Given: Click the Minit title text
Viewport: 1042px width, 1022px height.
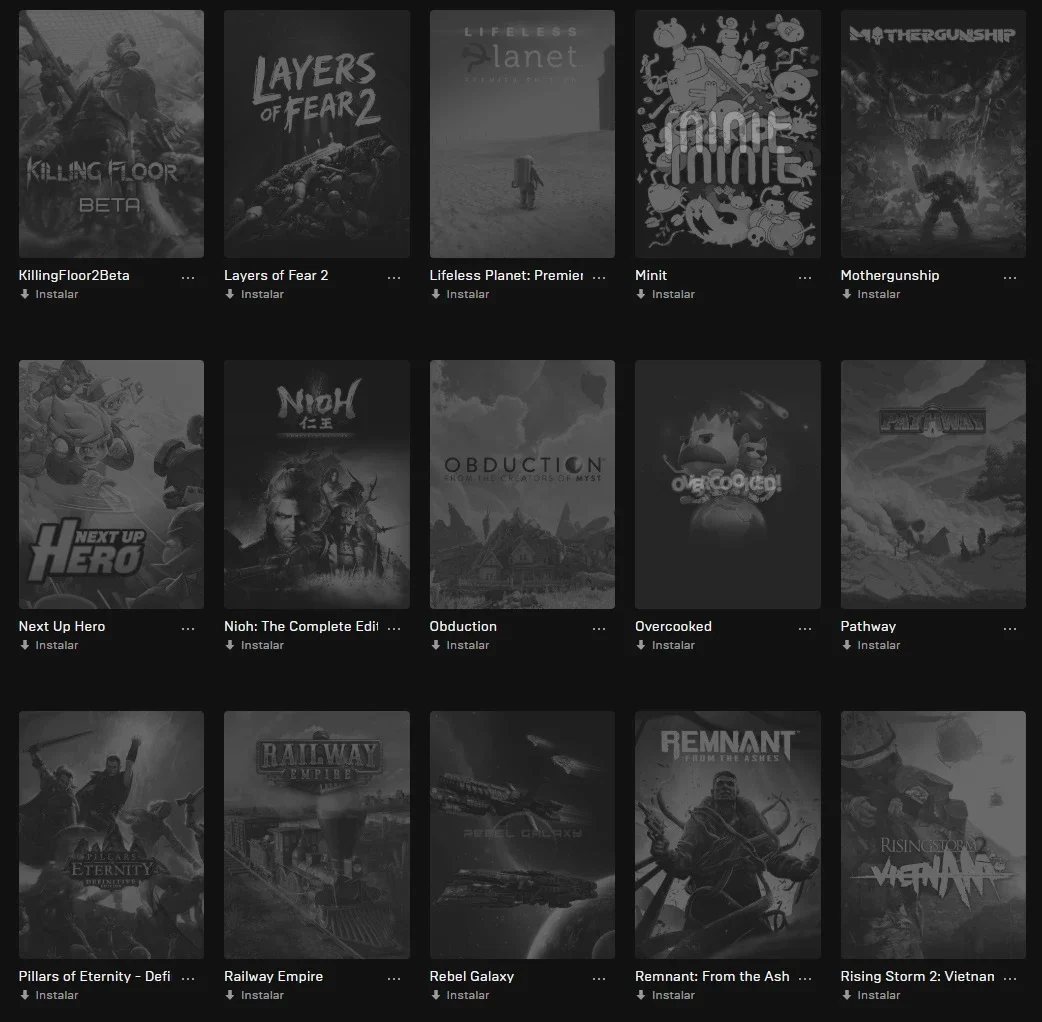Looking at the screenshot, I should 651,275.
